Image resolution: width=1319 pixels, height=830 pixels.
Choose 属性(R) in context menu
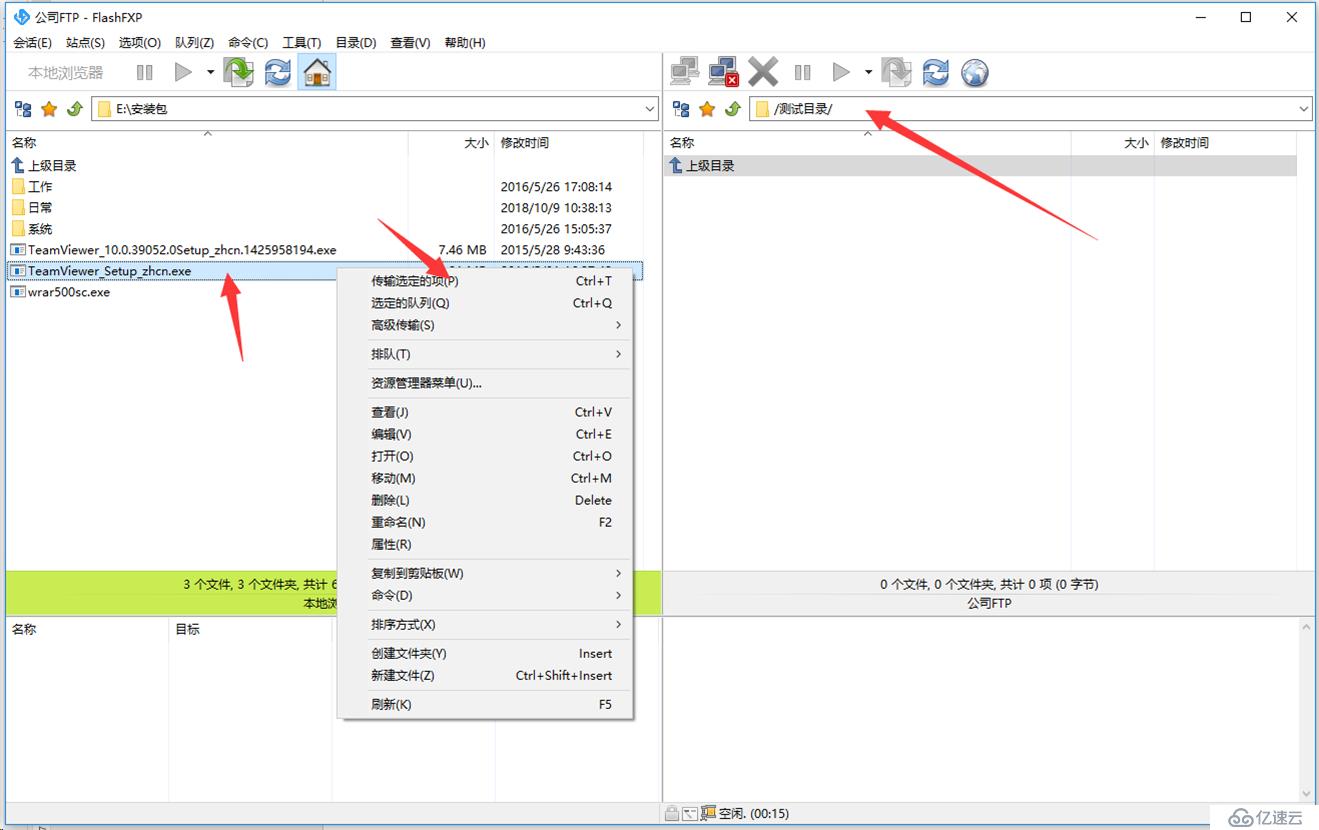(x=485, y=544)
